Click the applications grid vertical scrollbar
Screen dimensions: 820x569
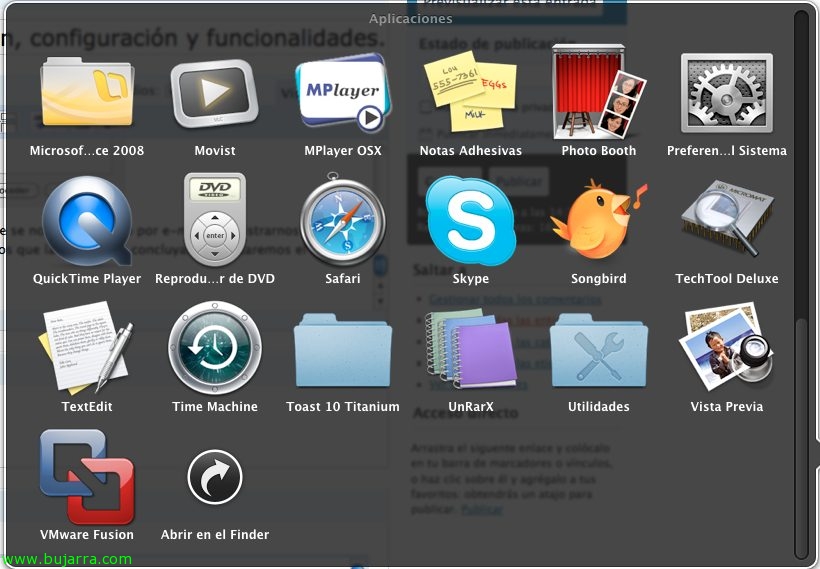(x=800, y=430)
